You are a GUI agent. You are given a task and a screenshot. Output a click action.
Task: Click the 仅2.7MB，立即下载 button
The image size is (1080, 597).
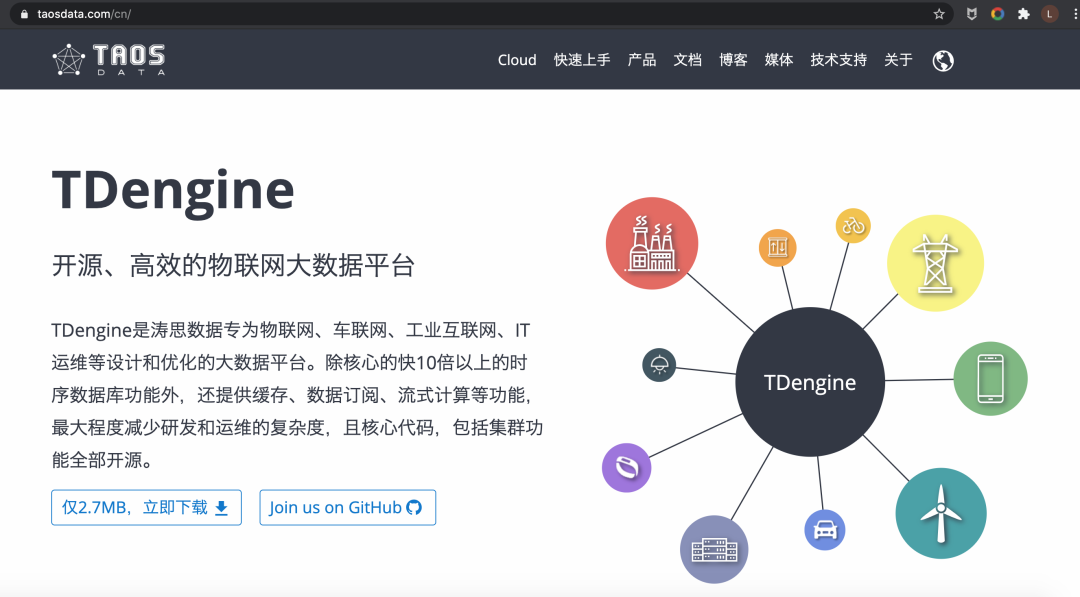tap(147, 507)
